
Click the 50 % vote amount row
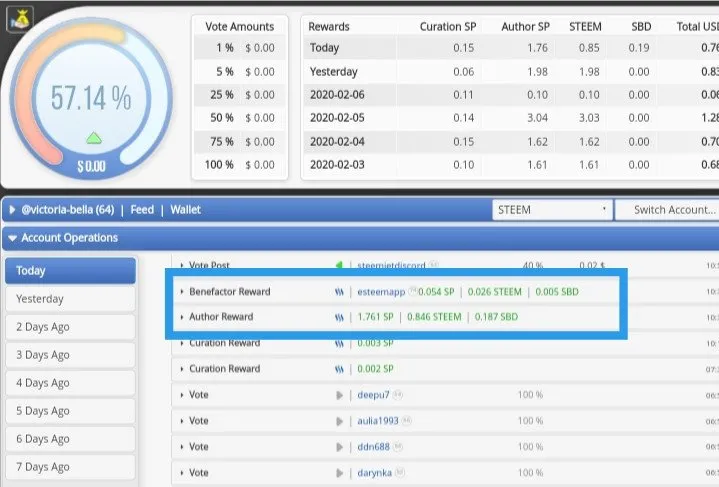pyautogui.click(x=240, y=118)
